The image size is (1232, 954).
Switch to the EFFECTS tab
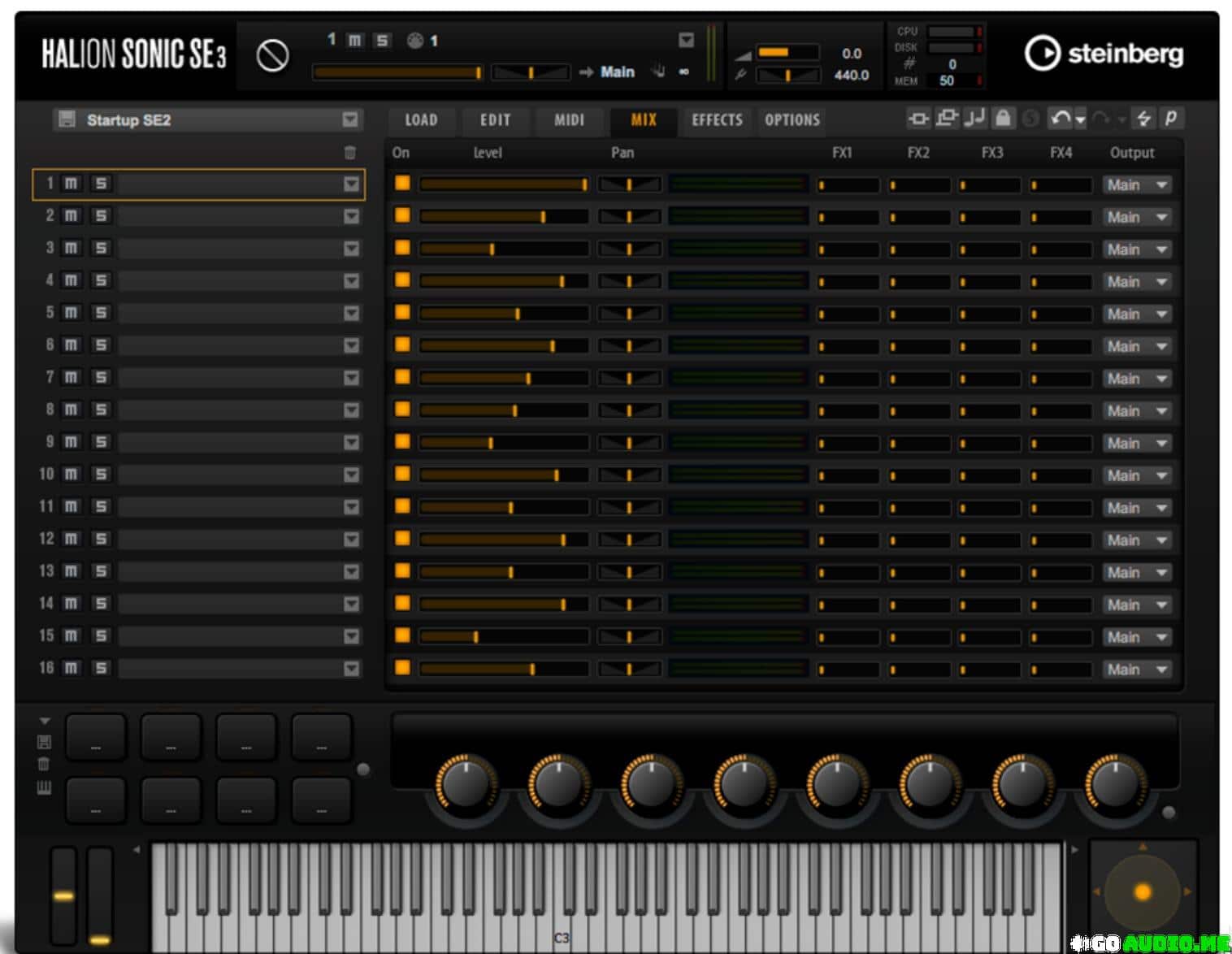(x=717, y=120)
